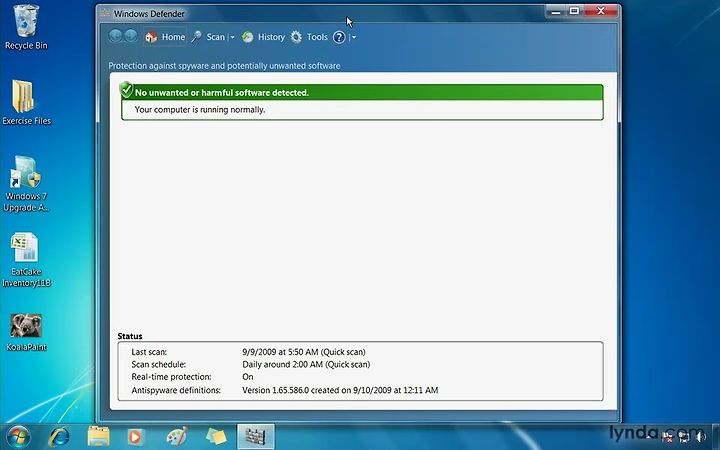
Task: Launch Internet Explorer from the taskbar
Action: tap(59, 437)
